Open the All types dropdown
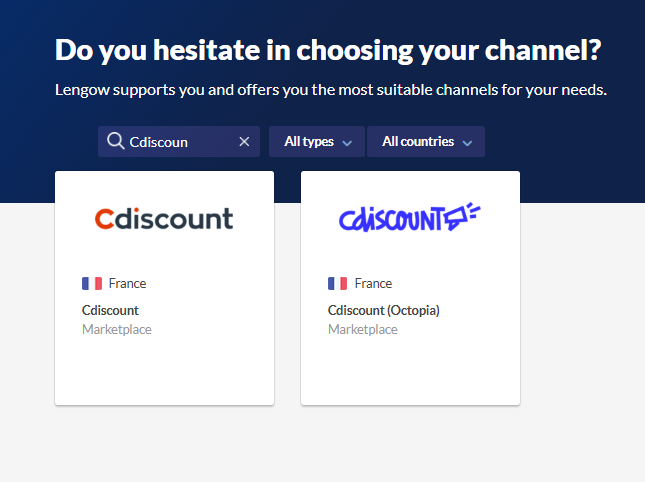Viewport: 645px width, 482px height. (x=317, y=141)
